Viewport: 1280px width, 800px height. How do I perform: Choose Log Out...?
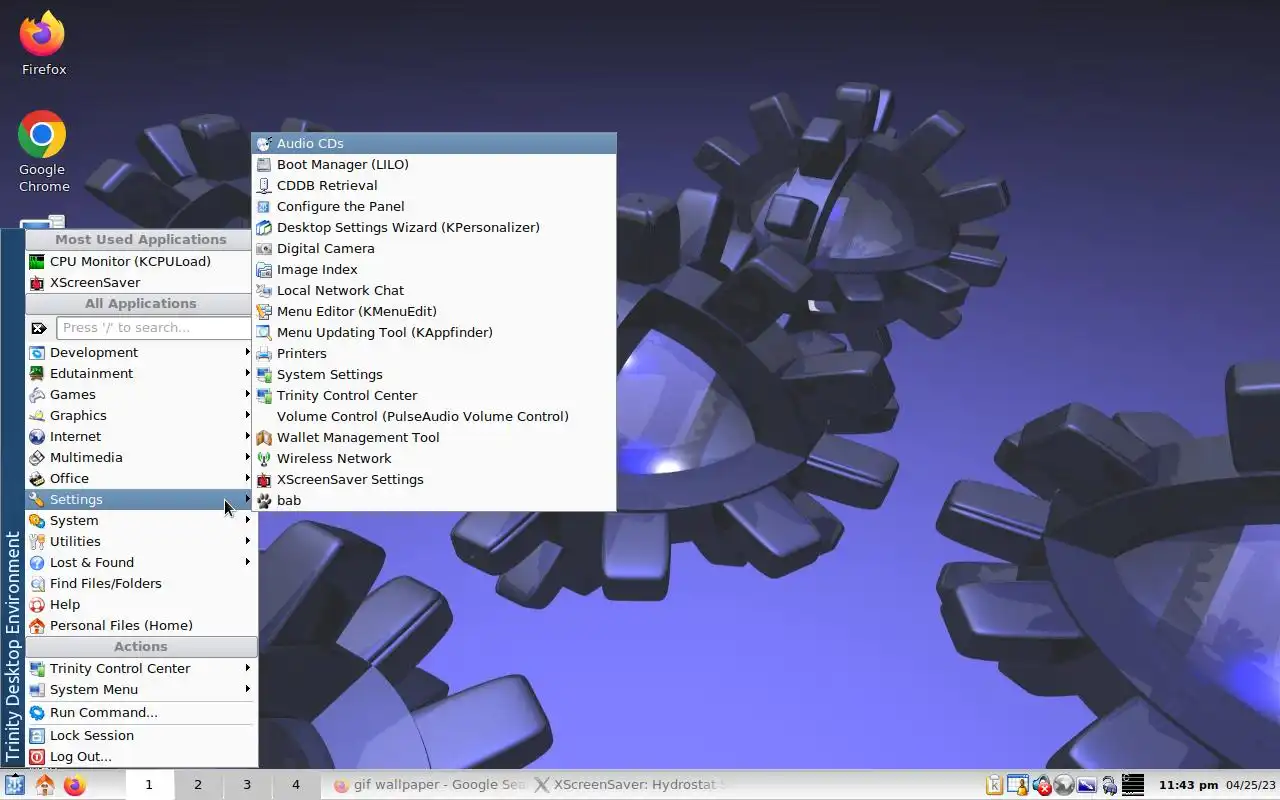coord(140,756)
